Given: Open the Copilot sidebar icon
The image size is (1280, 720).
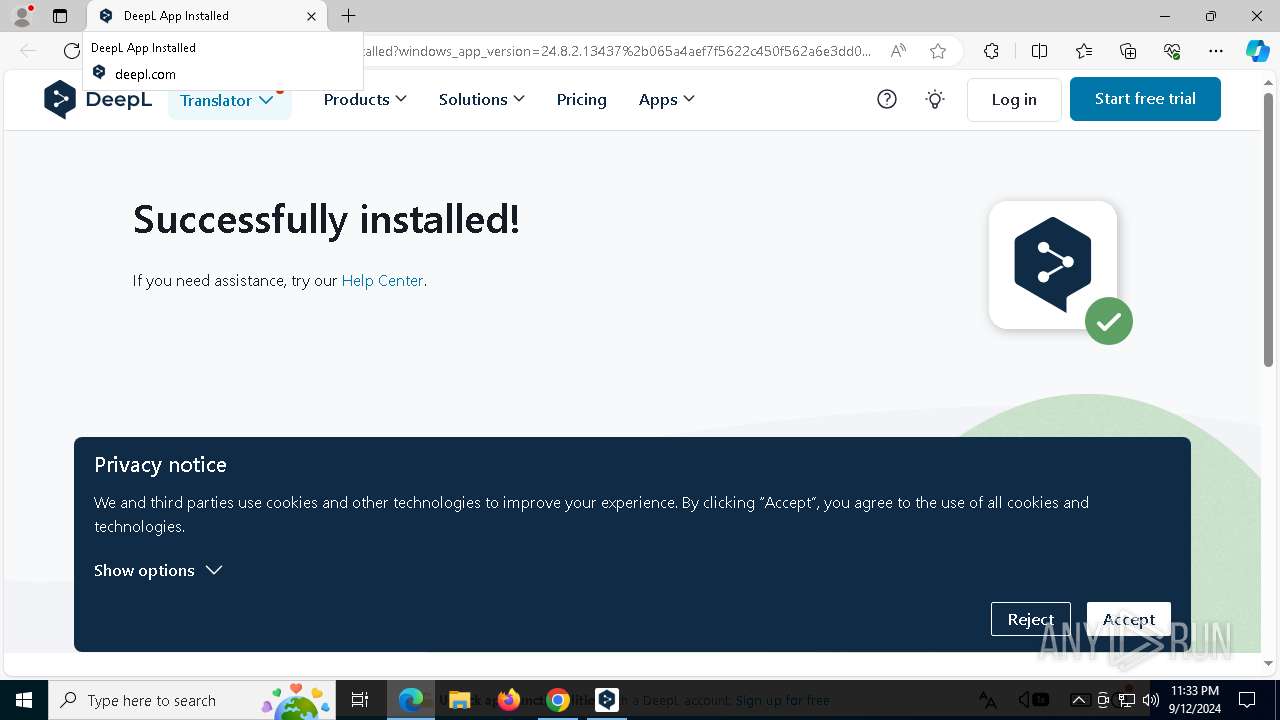Looking at the screenshot, I should point(1257,51).
